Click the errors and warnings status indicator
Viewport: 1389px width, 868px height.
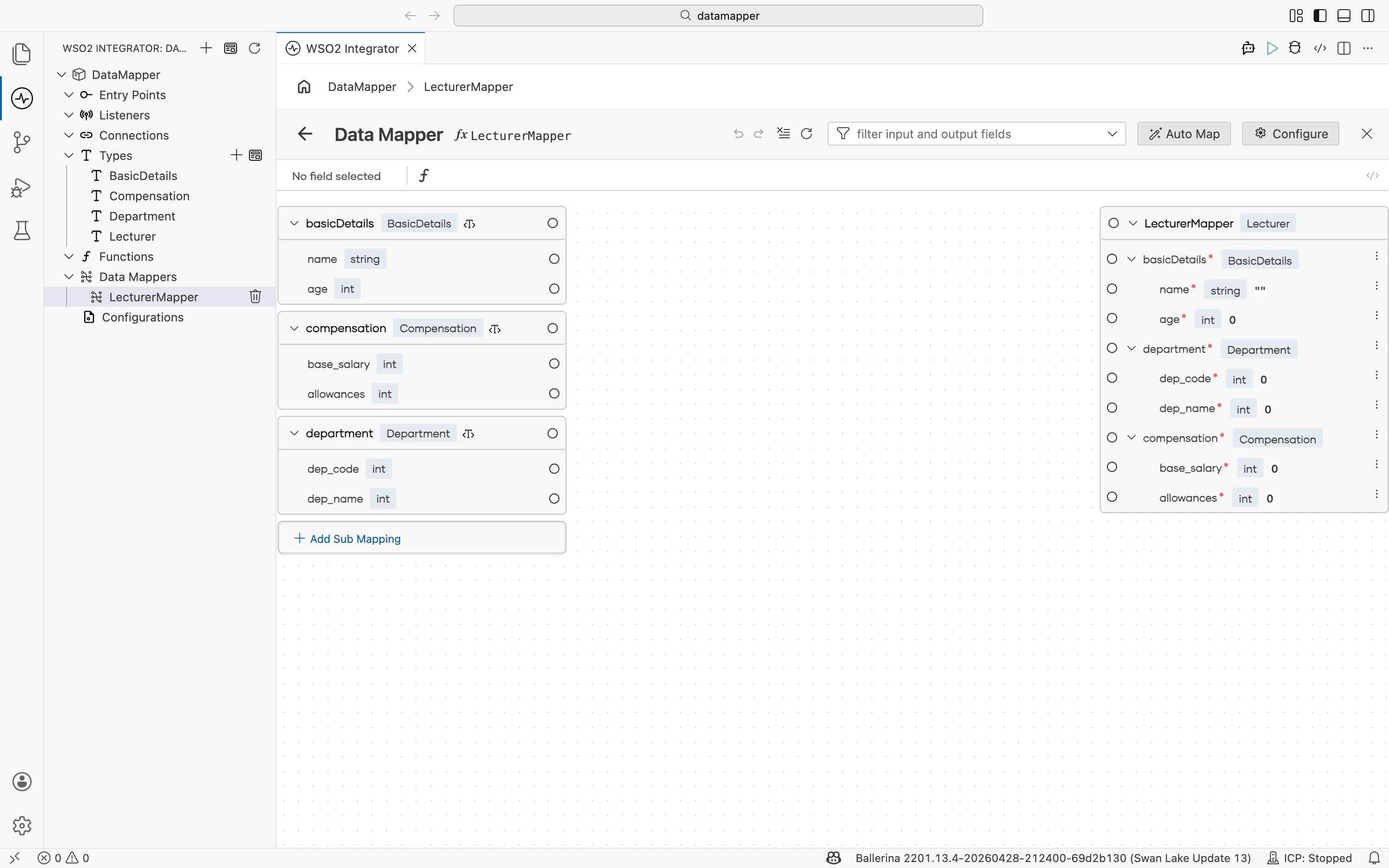[x=63, y=858]
